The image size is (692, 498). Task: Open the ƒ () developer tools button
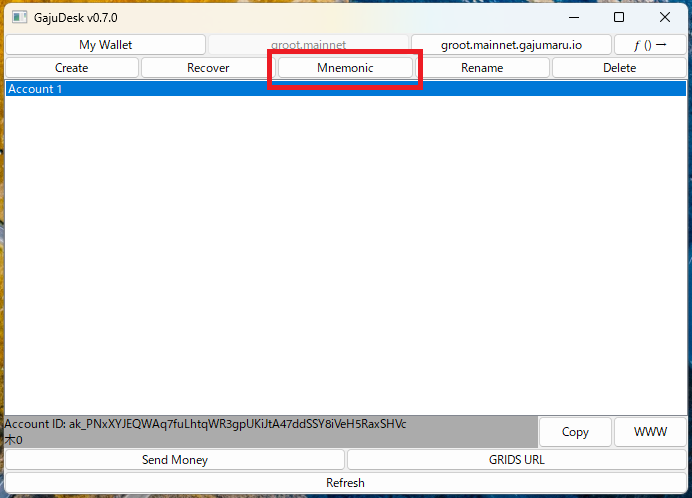pyautogui.click(x=650, y=45)
